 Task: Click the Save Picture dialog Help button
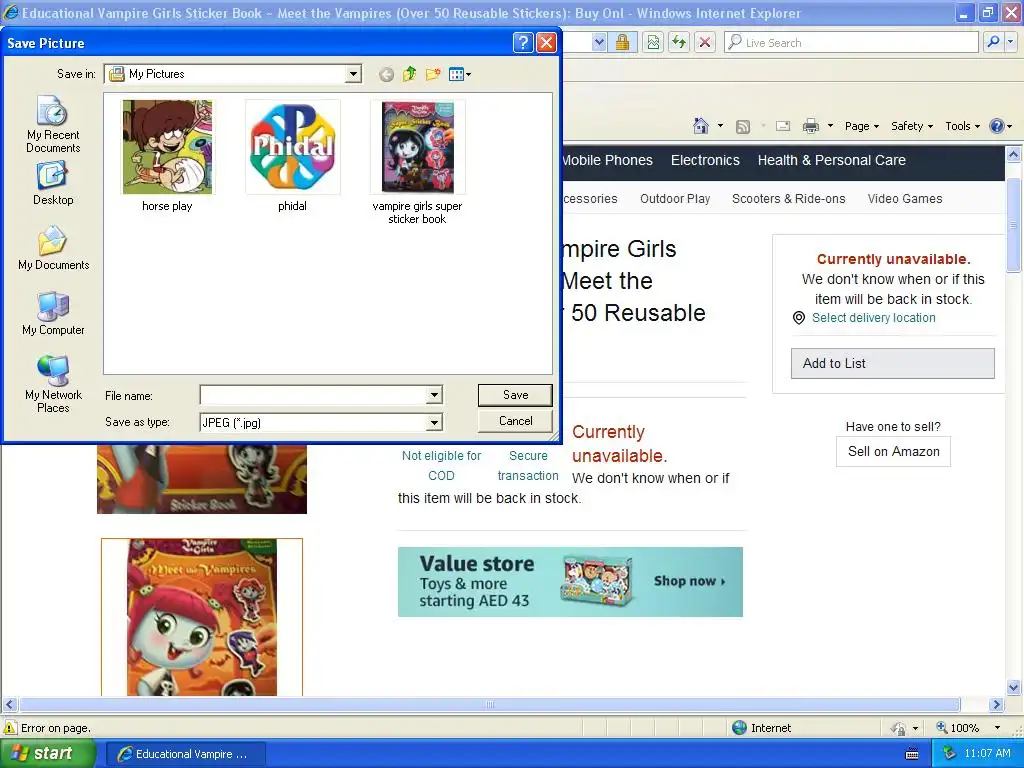coord(522,42)
